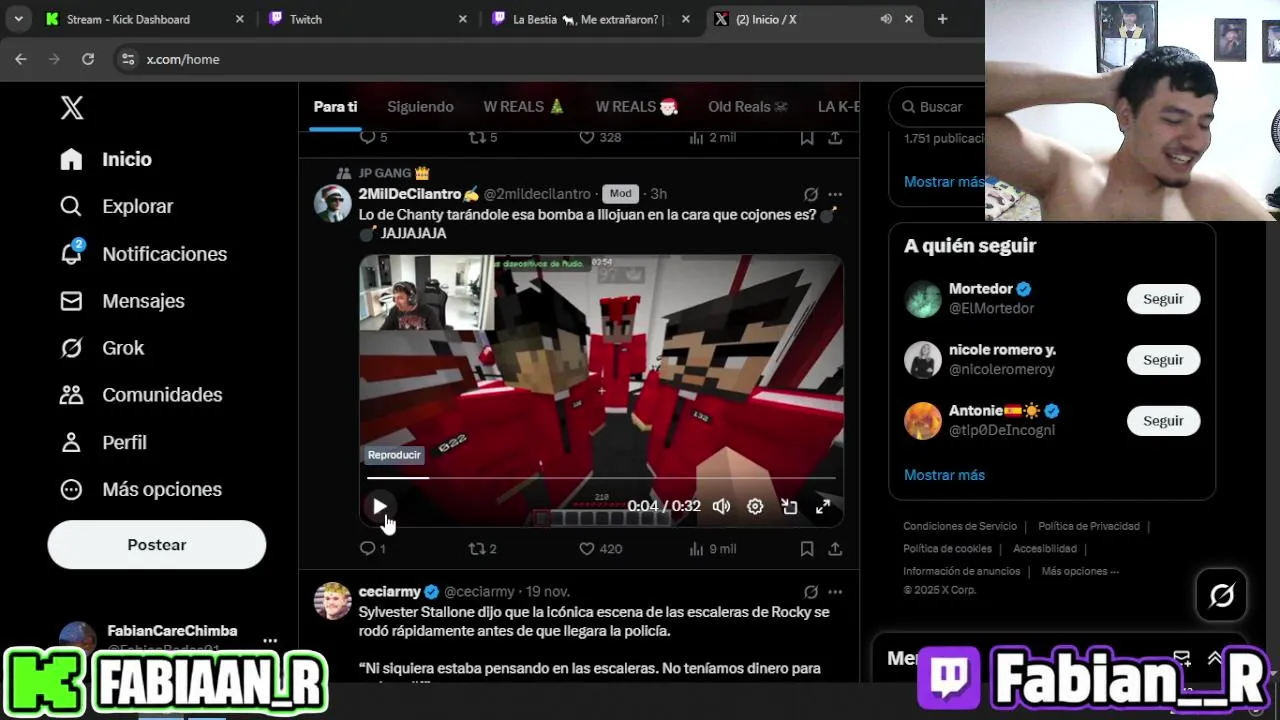Image resolution: width=1280 pixels, height=720 pixels.
Task: Follow Antonie
Action: click(1163, 421)
